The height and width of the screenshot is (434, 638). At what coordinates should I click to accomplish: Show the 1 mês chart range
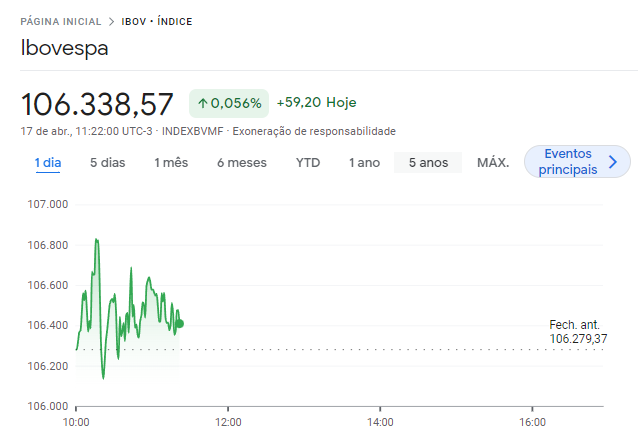[x=171, y=163]
